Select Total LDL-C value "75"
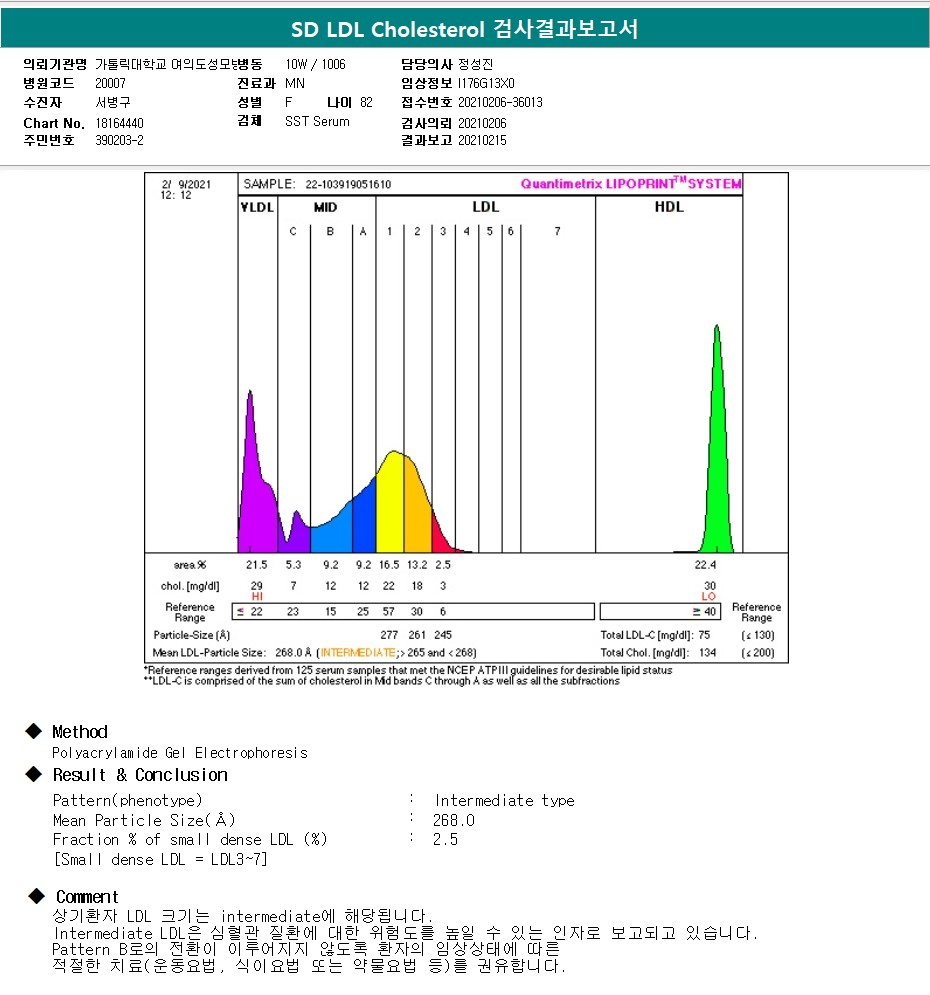The image size is (930, 995). click(x=704, y=635)
